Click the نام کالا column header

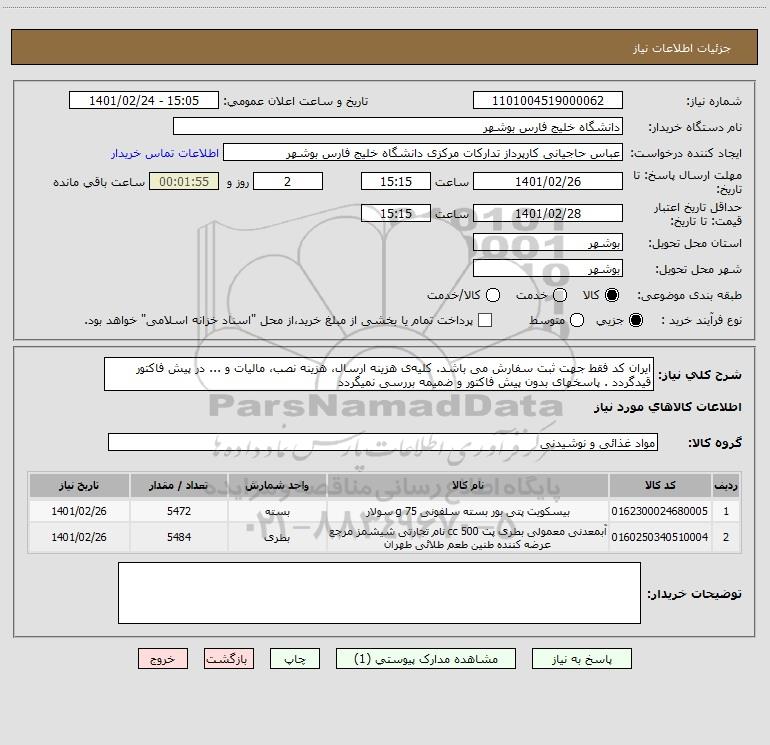(x=468, y=485)
